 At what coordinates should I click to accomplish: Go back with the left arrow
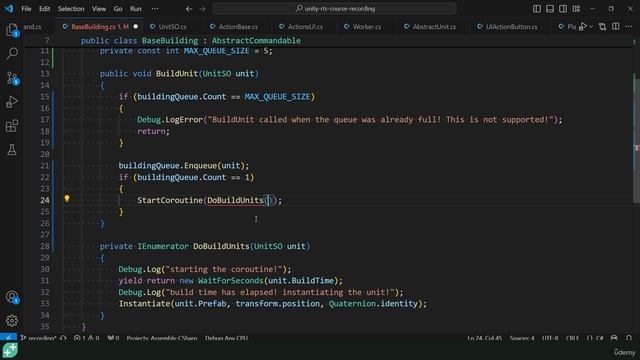pyautogui.click(x=189, y=9)
